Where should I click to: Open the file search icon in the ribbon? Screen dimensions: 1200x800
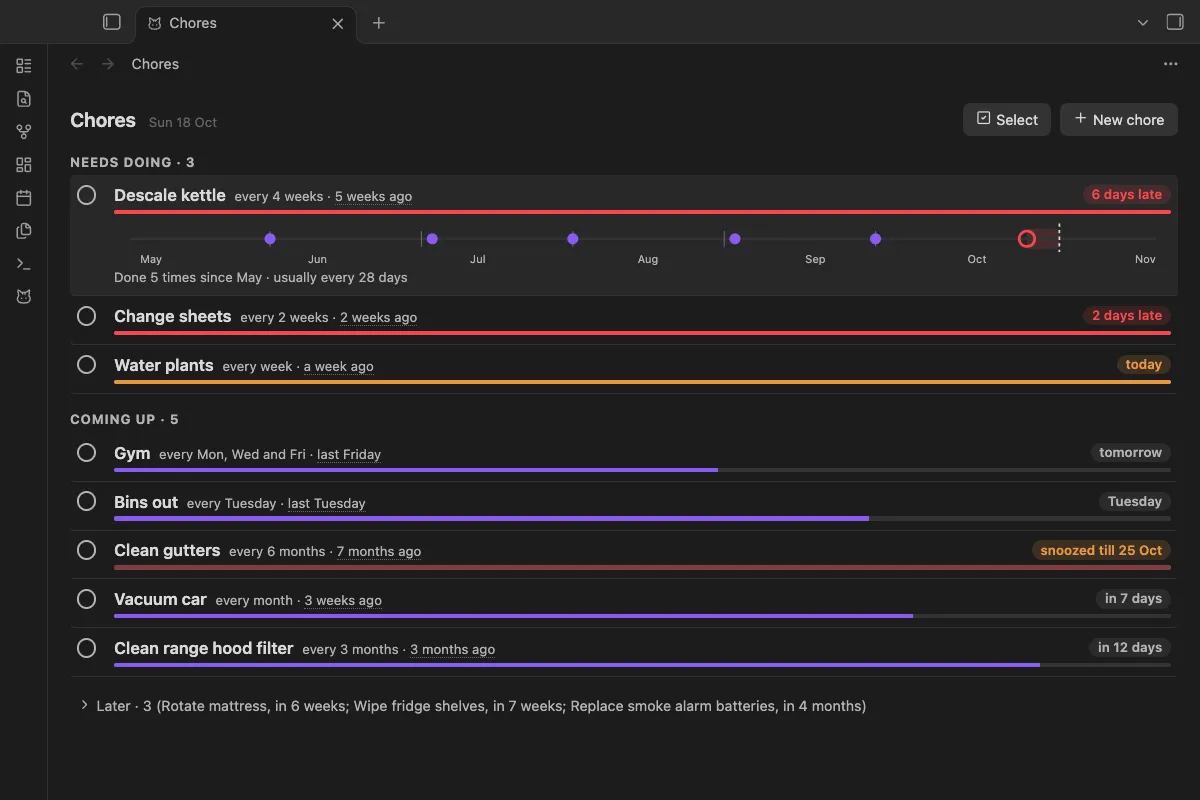click(x=24, y=99)
